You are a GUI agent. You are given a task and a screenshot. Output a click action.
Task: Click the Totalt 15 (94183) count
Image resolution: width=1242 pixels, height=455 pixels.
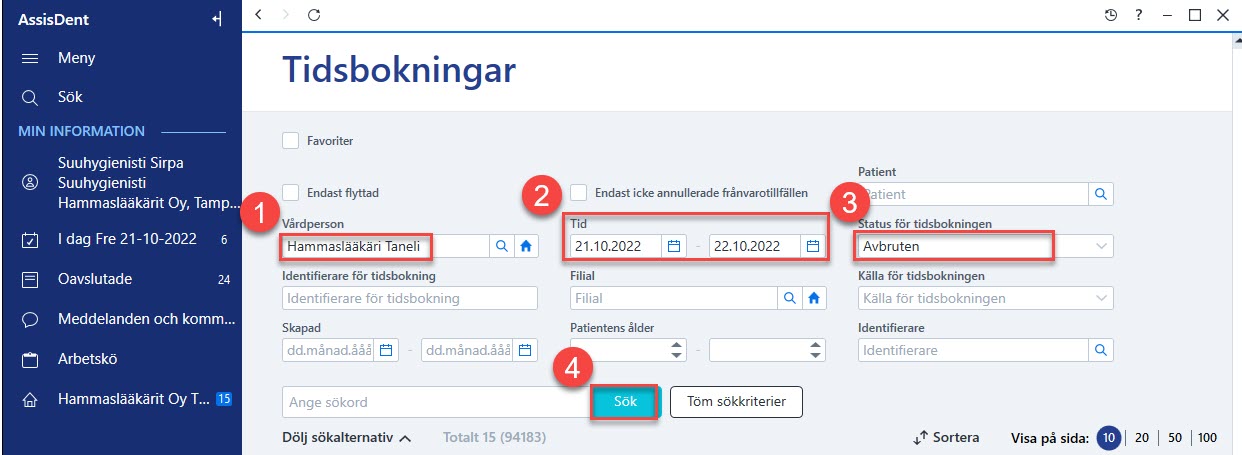pos(494,438)
